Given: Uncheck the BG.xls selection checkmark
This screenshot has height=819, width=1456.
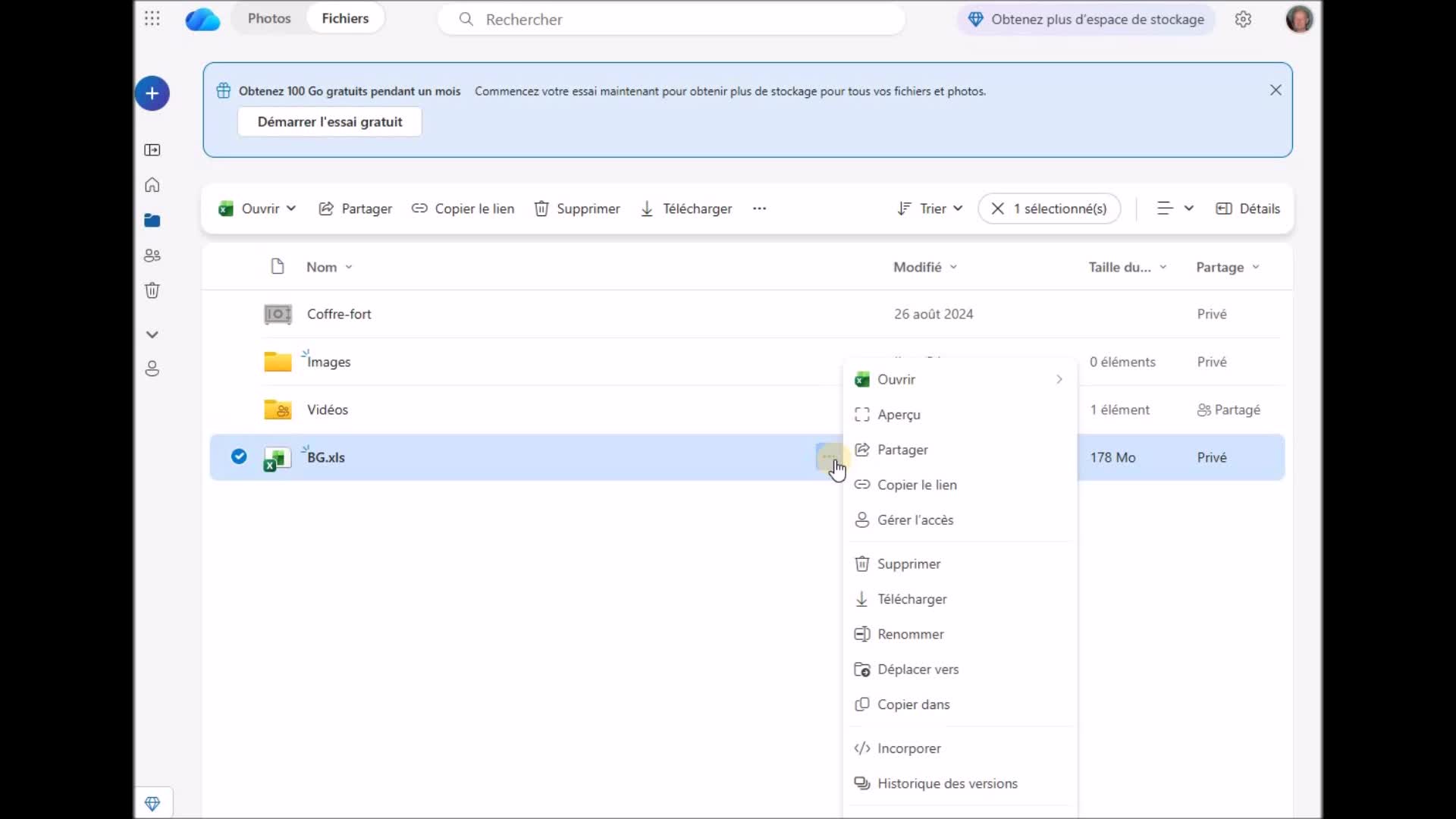Looking at the screenshot, I should coord(239,457).
